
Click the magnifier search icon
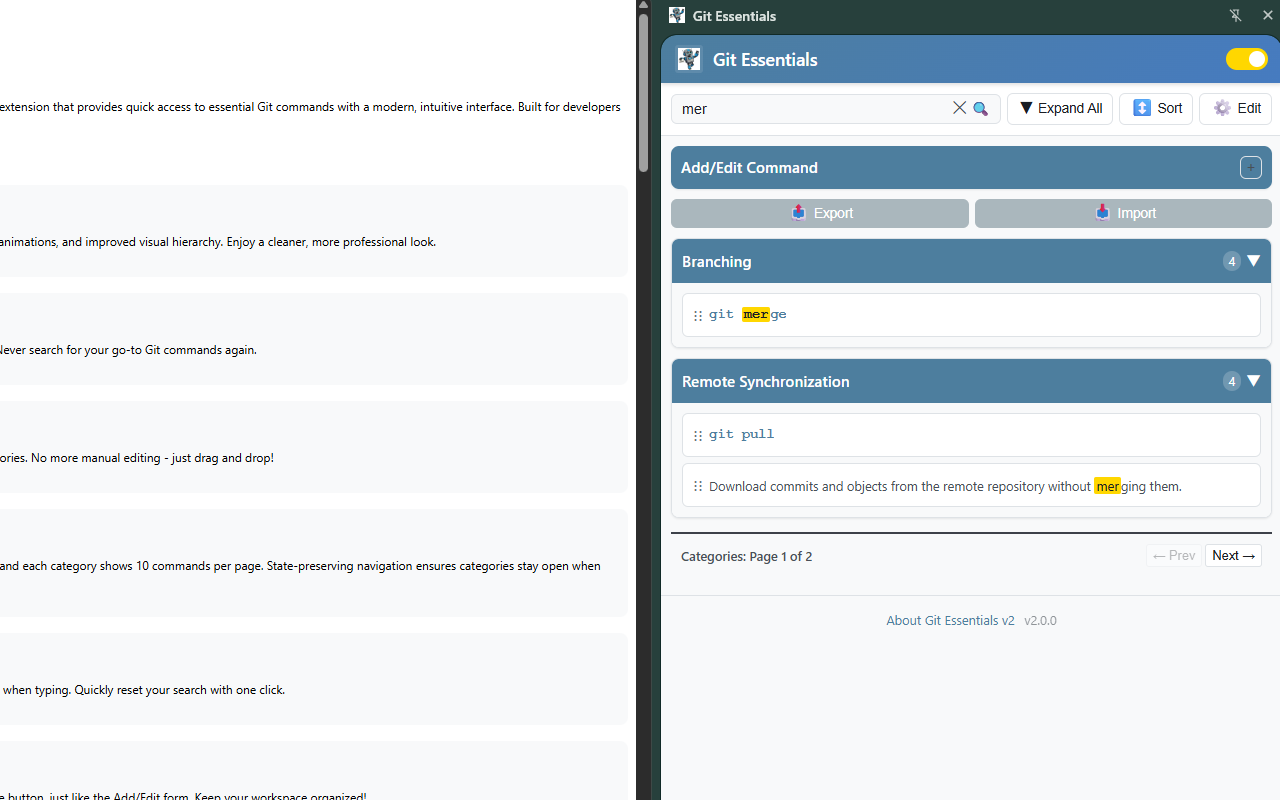(981, 108)
